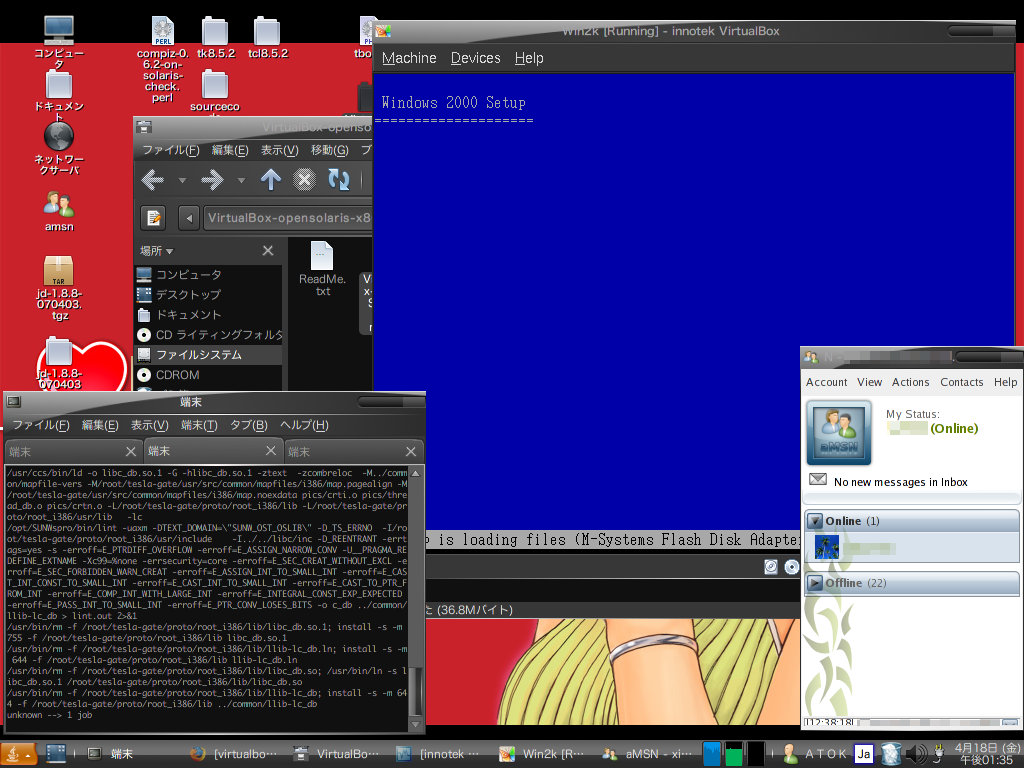
Task: Click the aMSN profile picture
Action: (x=839, y=433)
